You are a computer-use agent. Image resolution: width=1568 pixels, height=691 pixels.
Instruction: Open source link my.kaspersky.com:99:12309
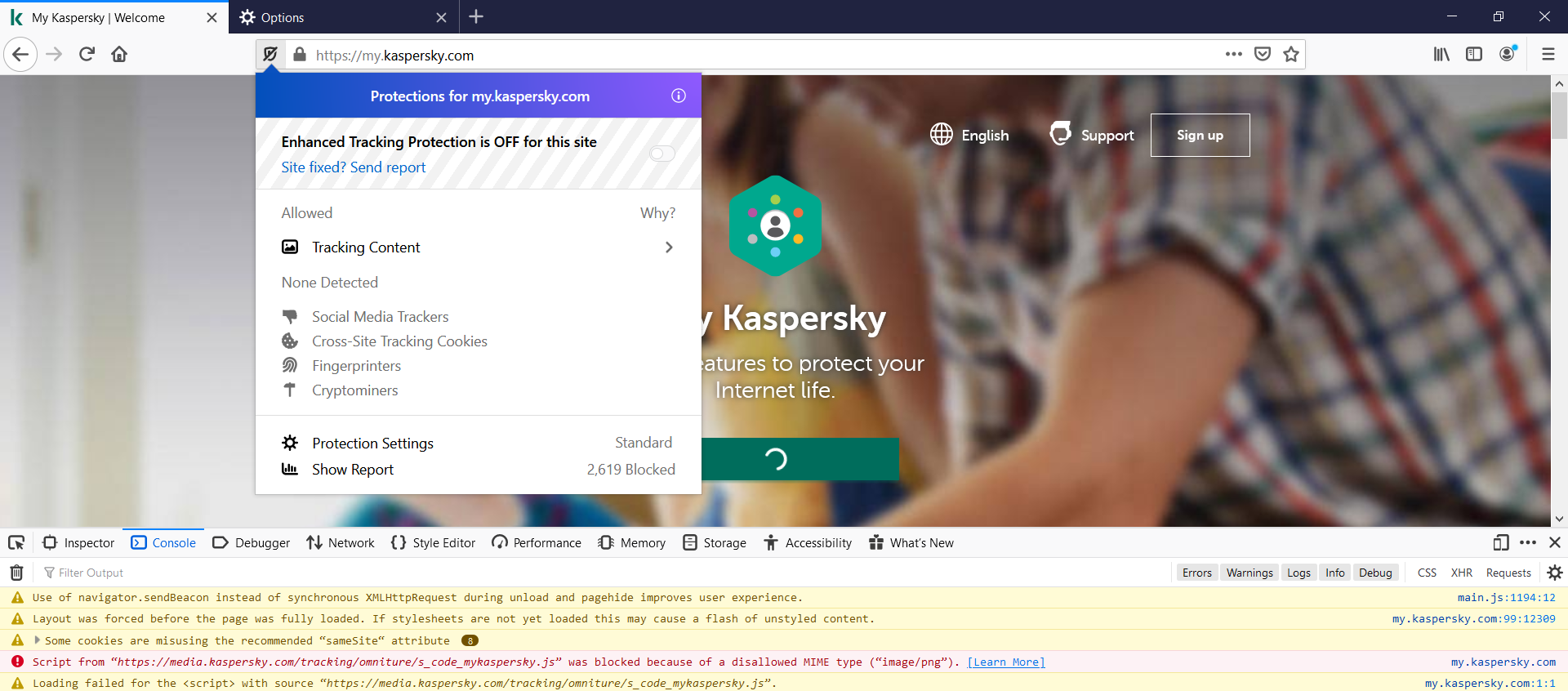[1474, 618]
